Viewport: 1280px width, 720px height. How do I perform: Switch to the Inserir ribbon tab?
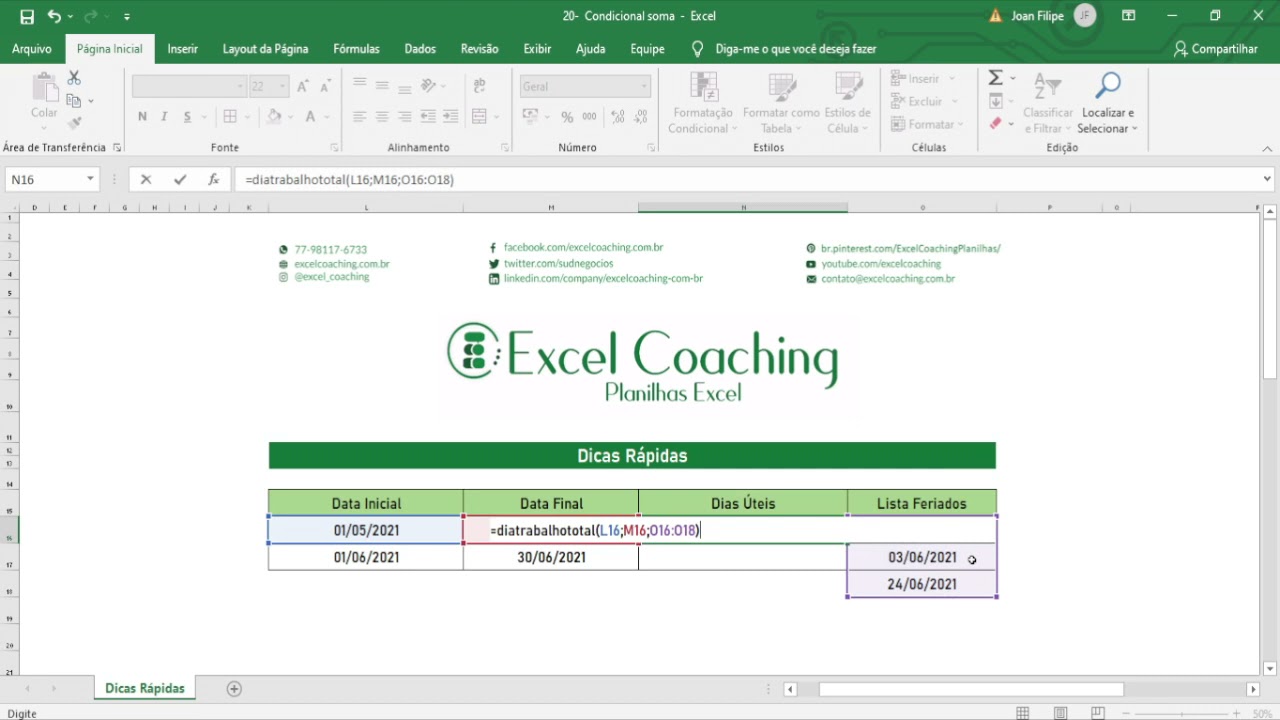pyautogui.click(x=183, y=49)
